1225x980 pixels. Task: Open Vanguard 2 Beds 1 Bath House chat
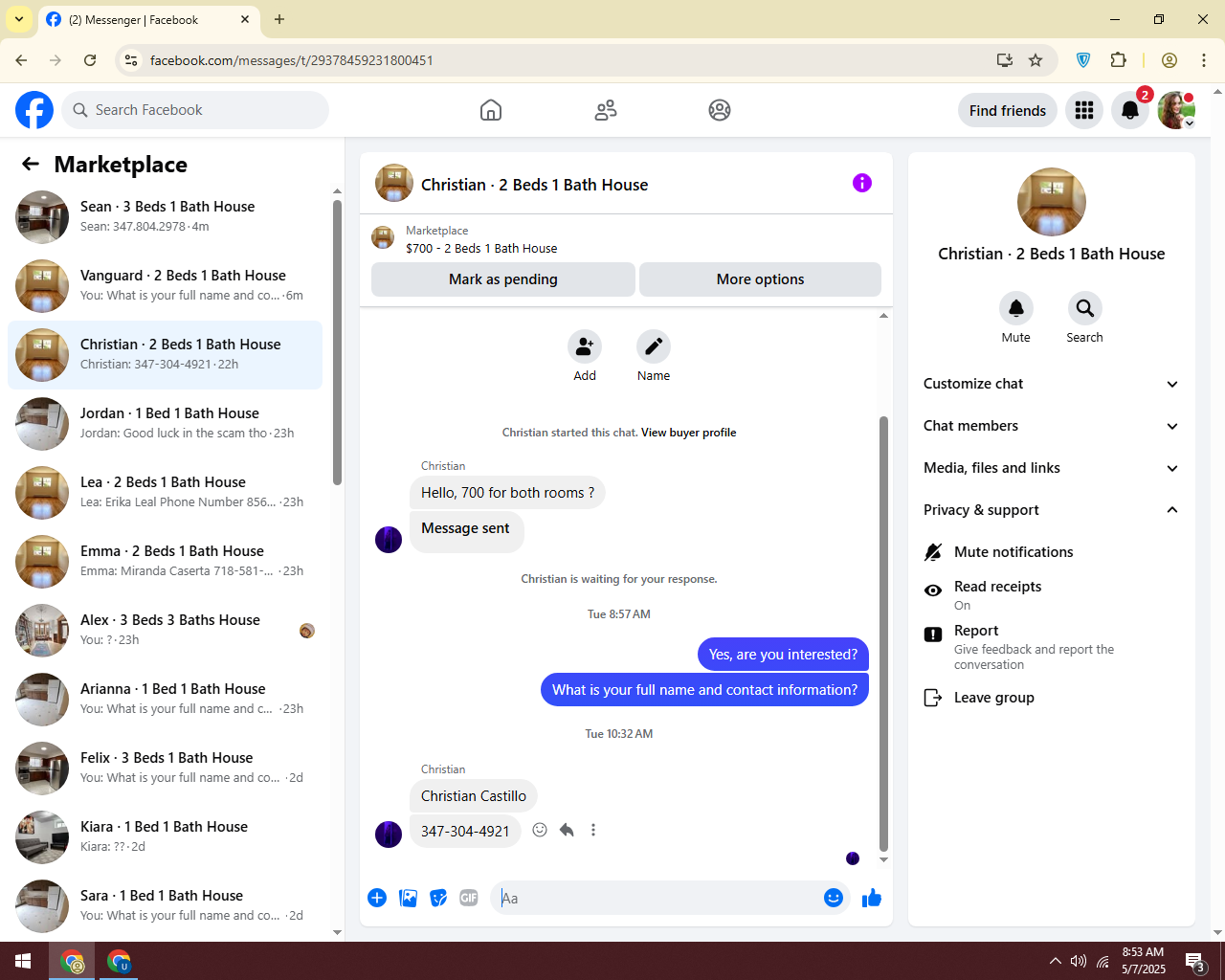coord(165,286)
